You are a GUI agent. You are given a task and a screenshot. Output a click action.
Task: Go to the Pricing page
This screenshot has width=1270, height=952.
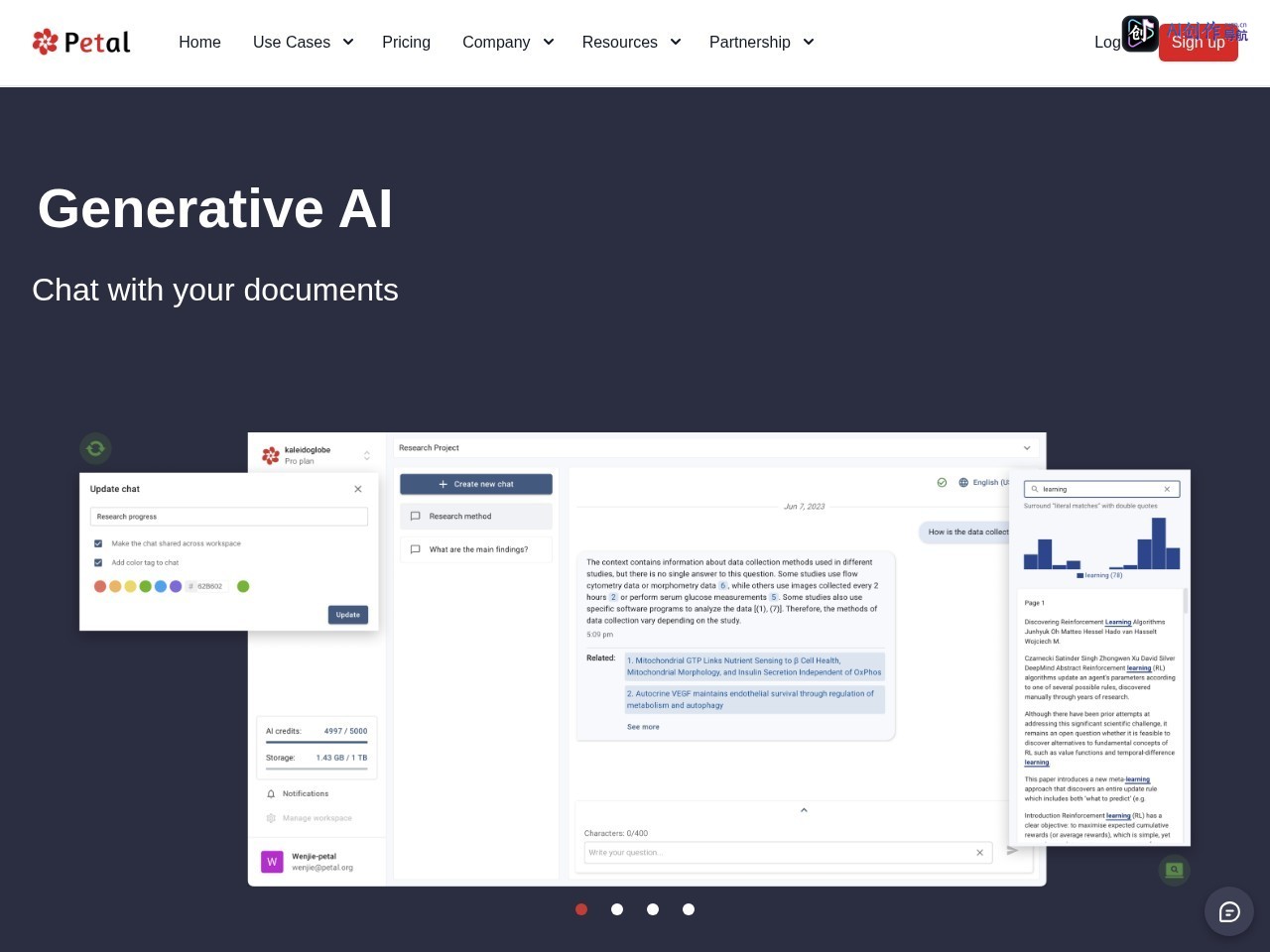click(x=406, y=42)
